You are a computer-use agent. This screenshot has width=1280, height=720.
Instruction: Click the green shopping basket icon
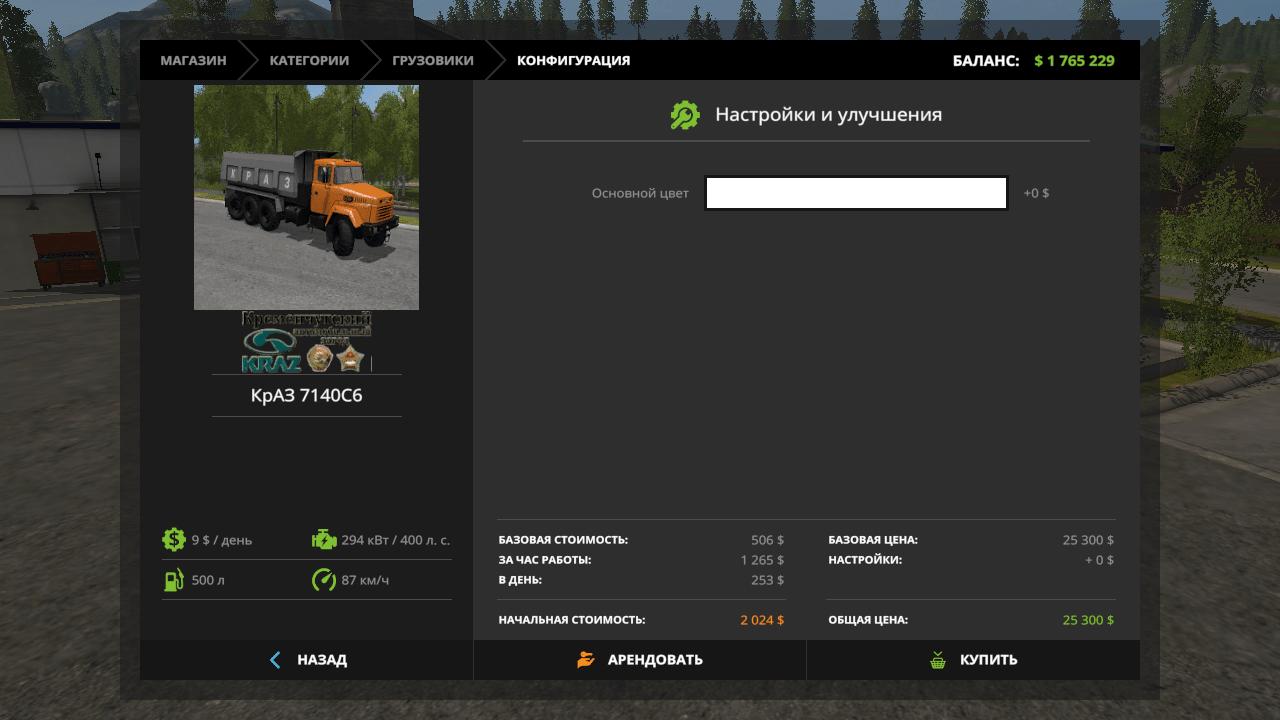(938, 660)
